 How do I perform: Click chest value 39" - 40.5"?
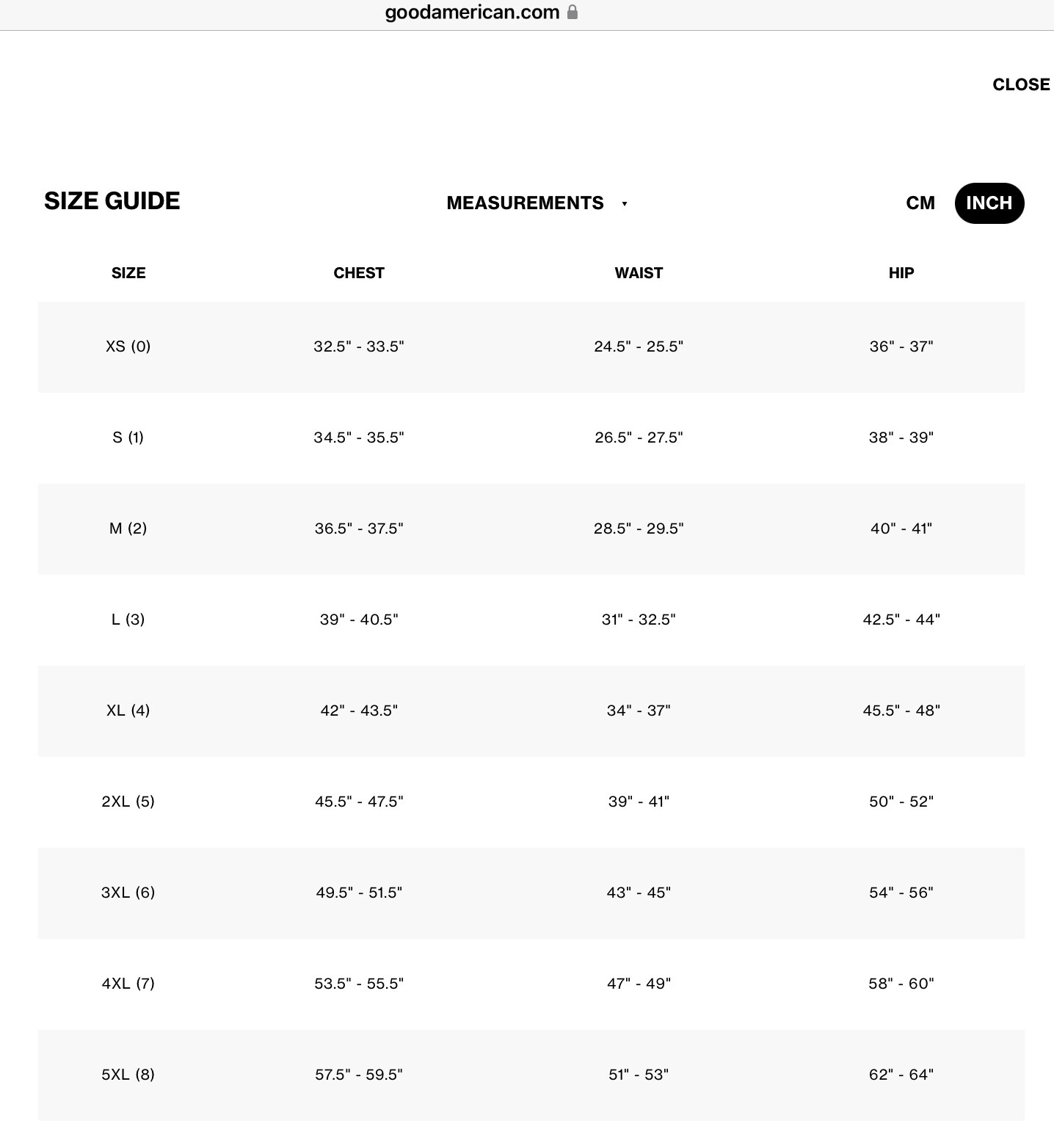[359, 620]
